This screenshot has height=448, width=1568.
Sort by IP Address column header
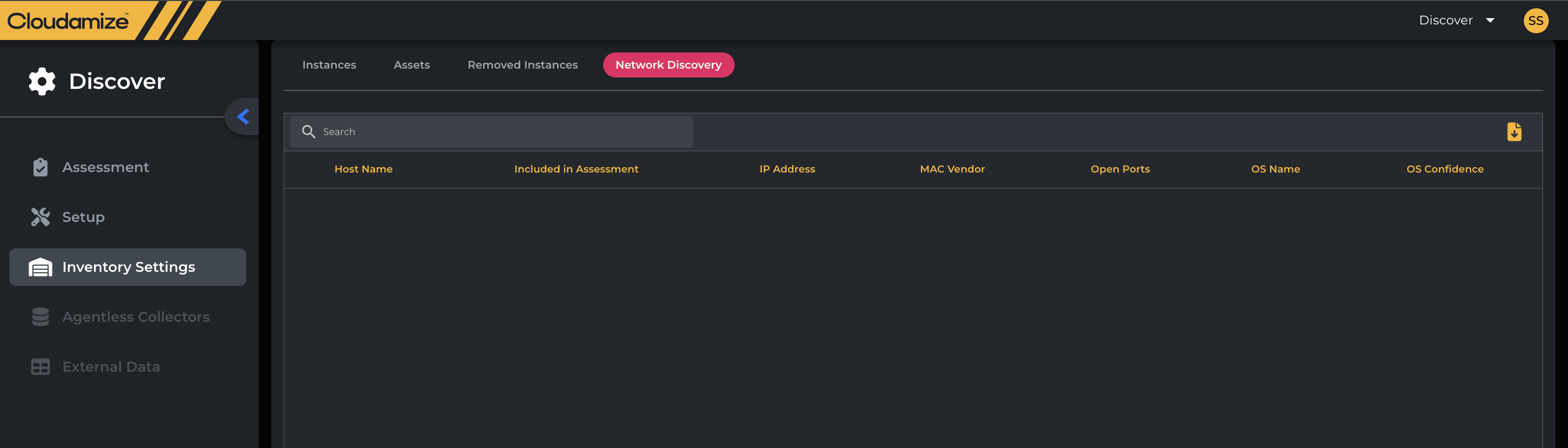(787, 169)
